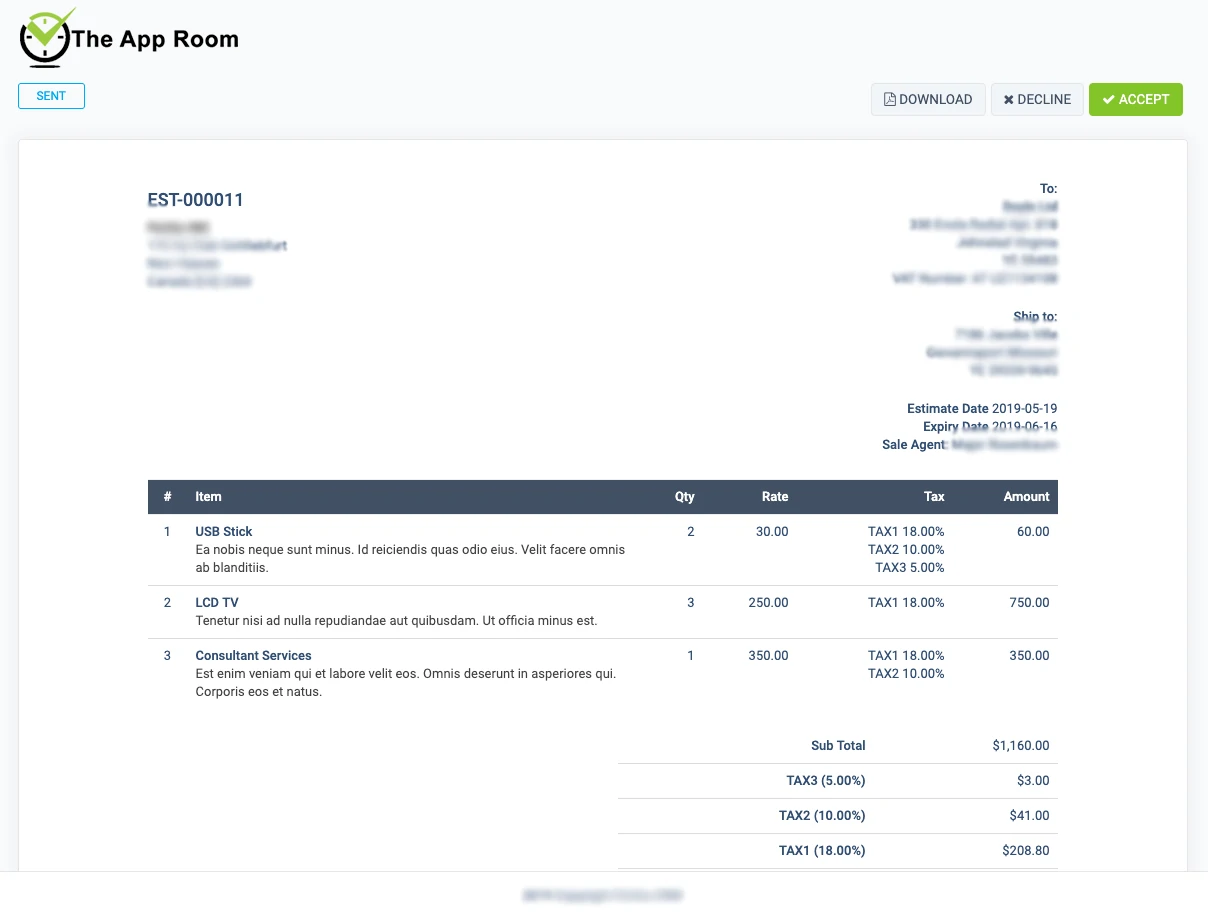Click the LCD TV description text
Screen dimensions: 1208x919
396,621
